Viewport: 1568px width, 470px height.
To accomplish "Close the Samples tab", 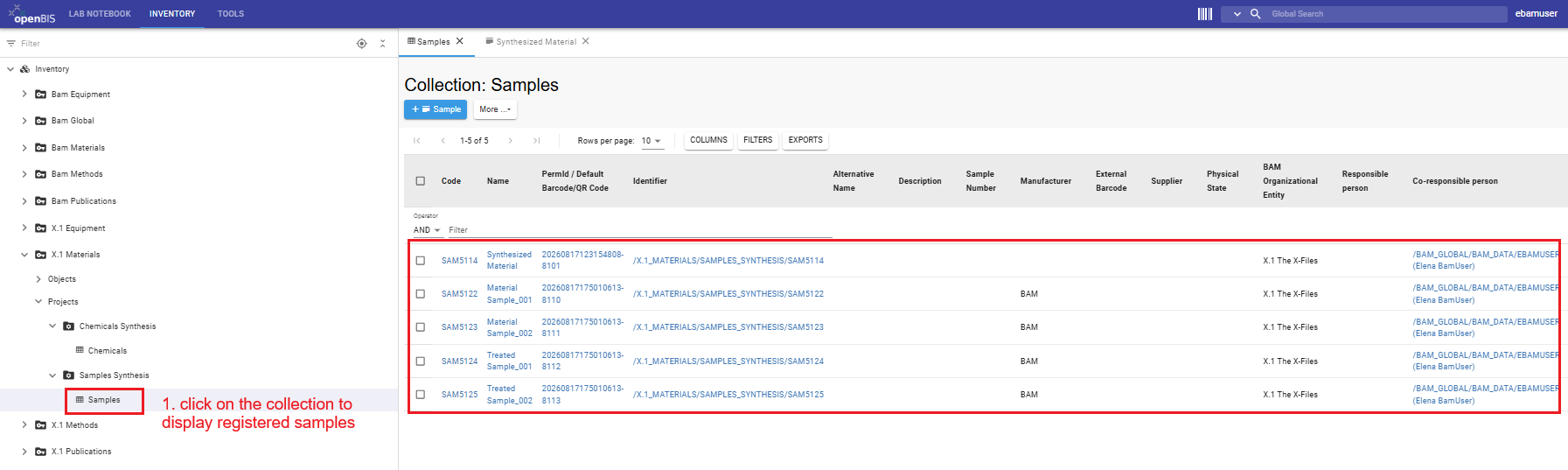I will [459, 41].
